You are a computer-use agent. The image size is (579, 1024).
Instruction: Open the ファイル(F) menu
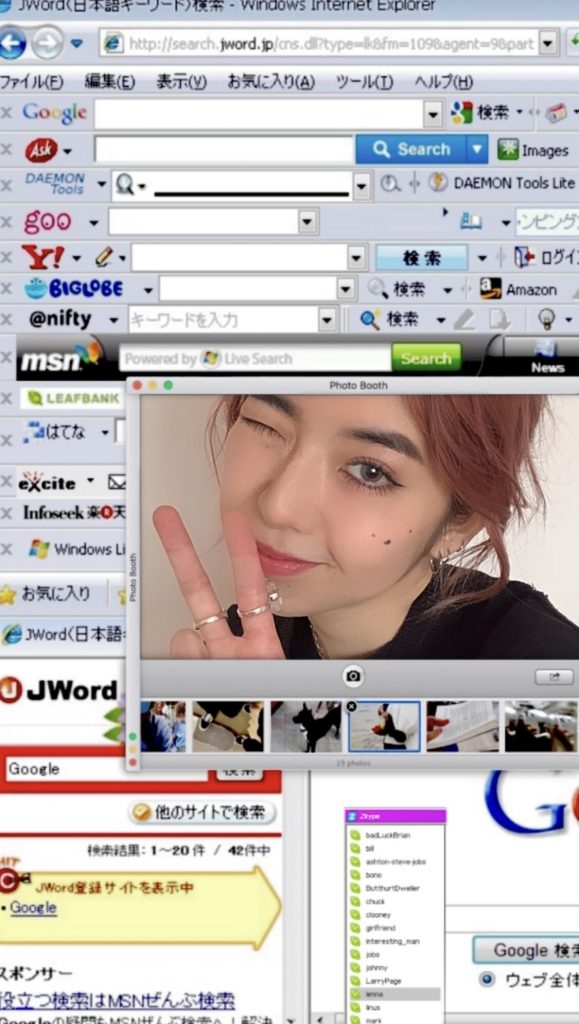[31, 82]
